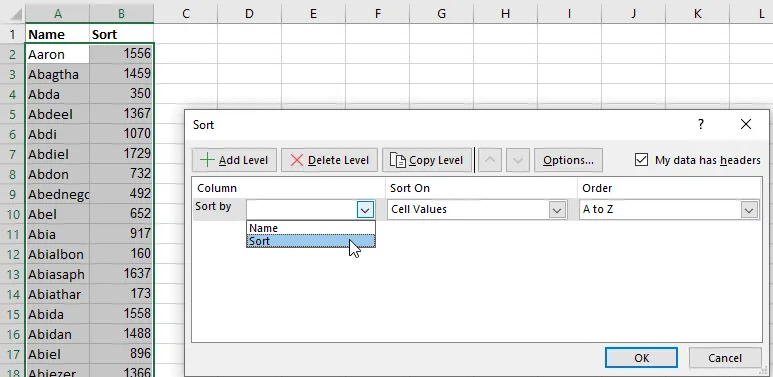Click the Cancel button
The height and width of the screenshot is (377, 773).
click(724, 358)
